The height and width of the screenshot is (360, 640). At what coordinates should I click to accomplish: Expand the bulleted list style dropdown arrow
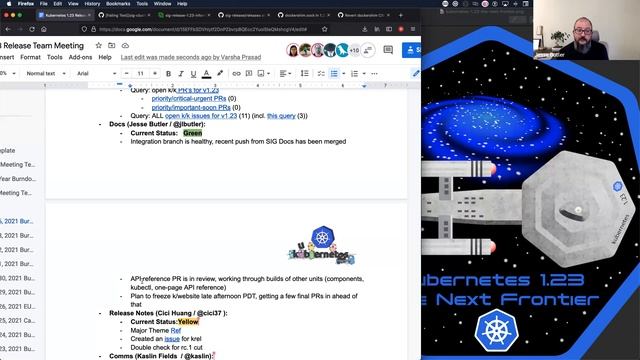point(344,73)
